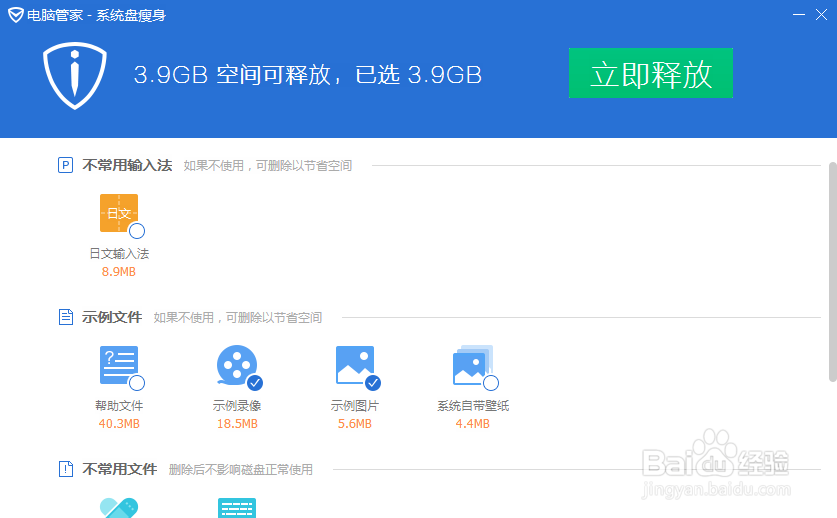This screenshot has width=837, height=518.
Task: Click the 不常用输入法 section heading
Action: tap(127, 165)
